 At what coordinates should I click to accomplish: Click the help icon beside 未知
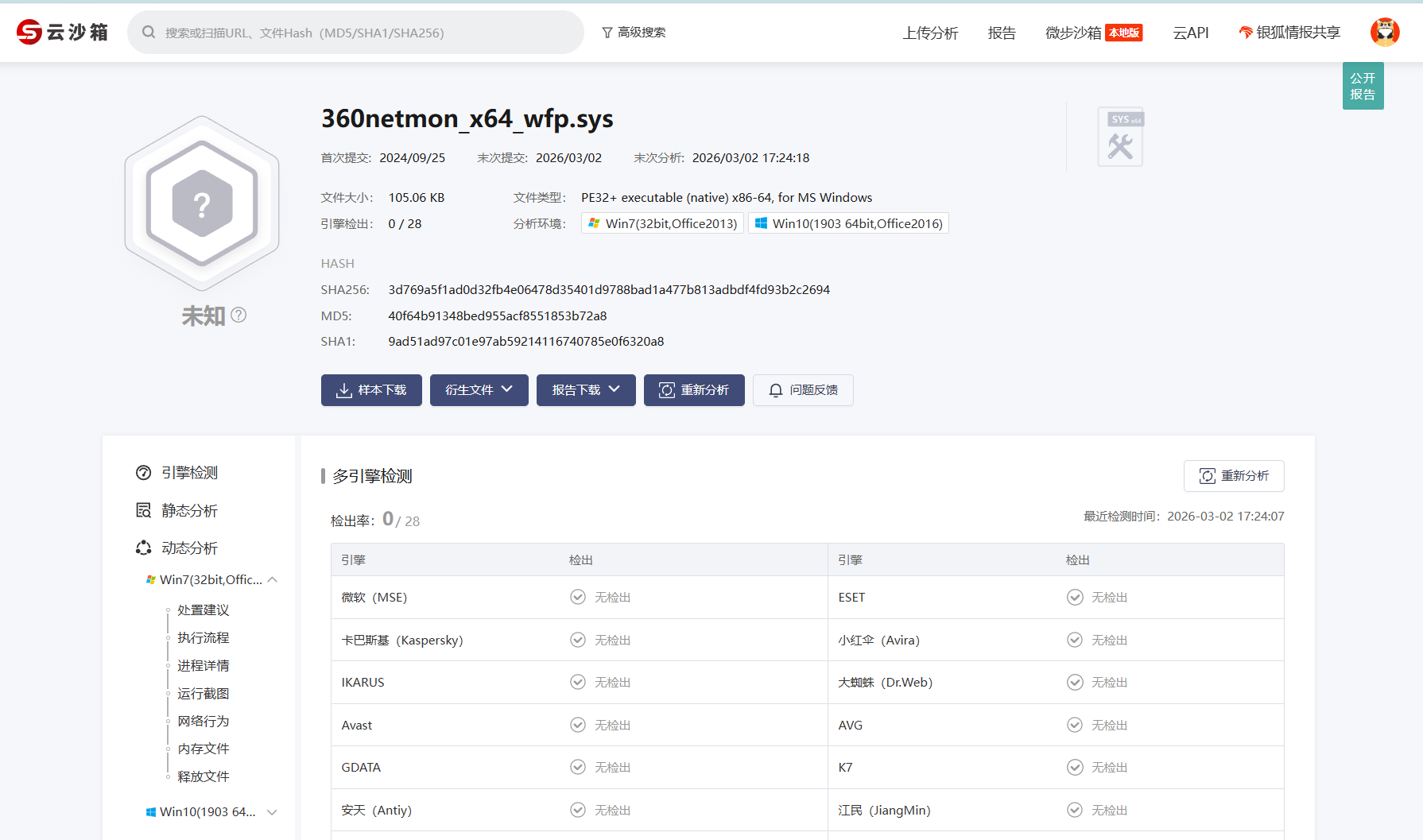click(x=238, y=315)
